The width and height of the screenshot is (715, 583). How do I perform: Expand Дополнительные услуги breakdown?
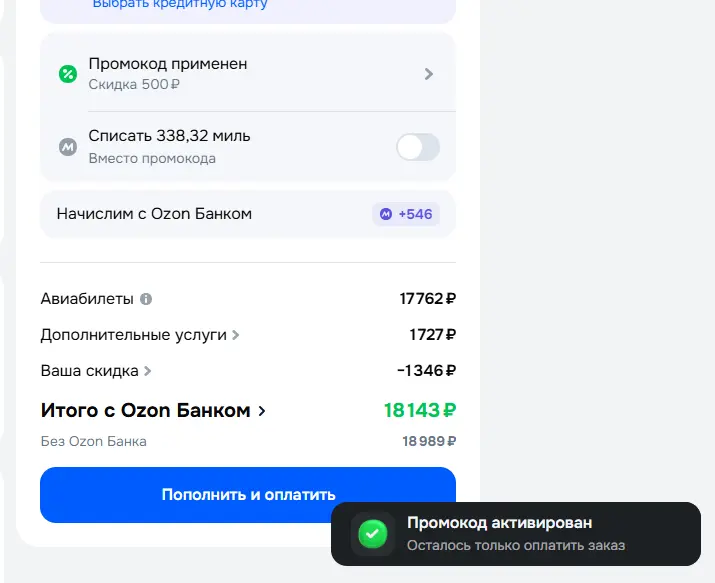(x=235, y=335)
